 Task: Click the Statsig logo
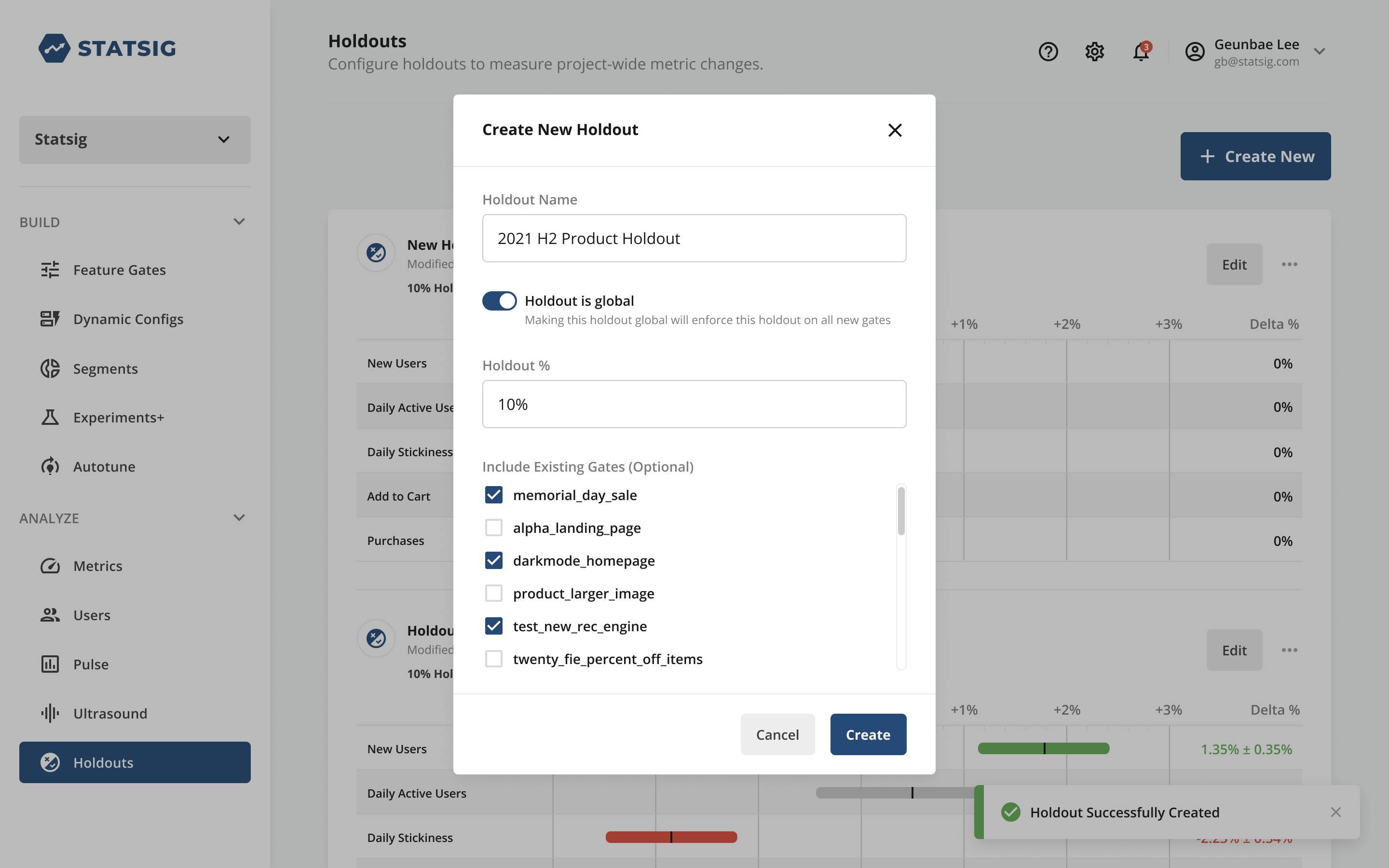108,48
